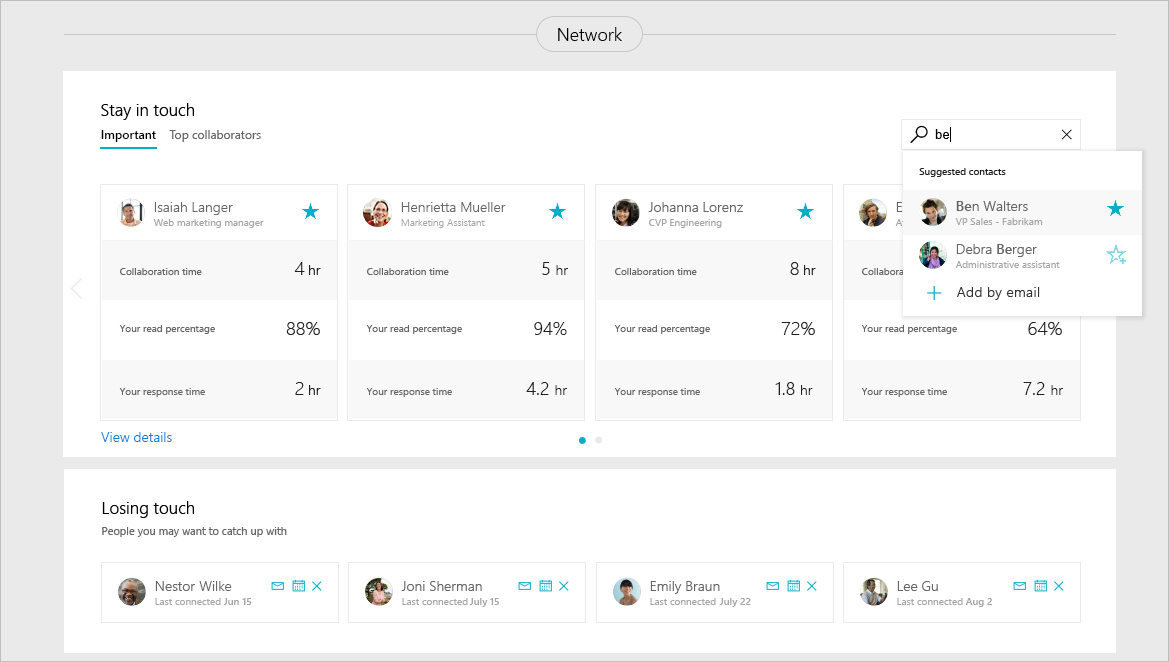Toggle the star on Johanna Lorenz's card
Screen dimensions: 1169x662
tap(805, 212)
